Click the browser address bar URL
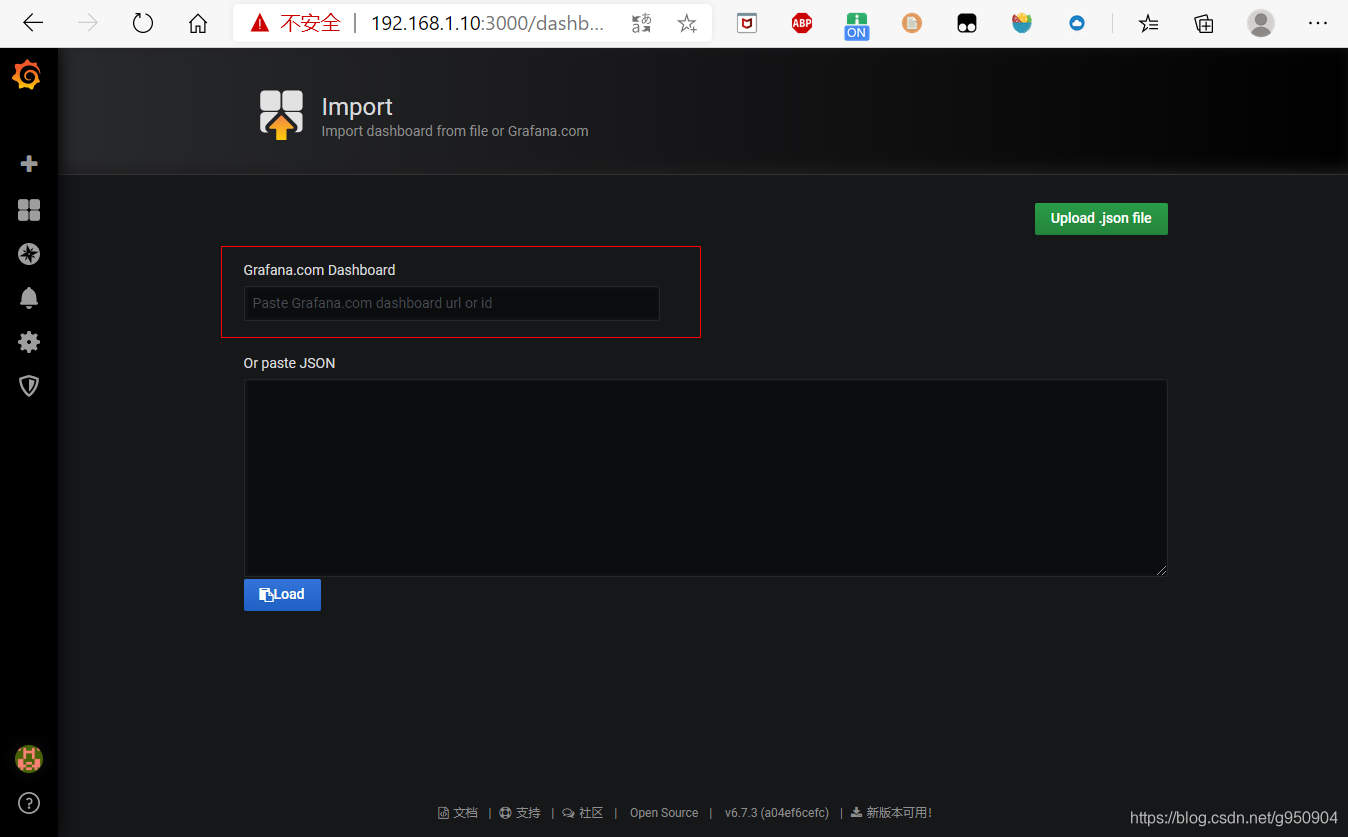Screen dimensions: 1348x837 (487, 23)
